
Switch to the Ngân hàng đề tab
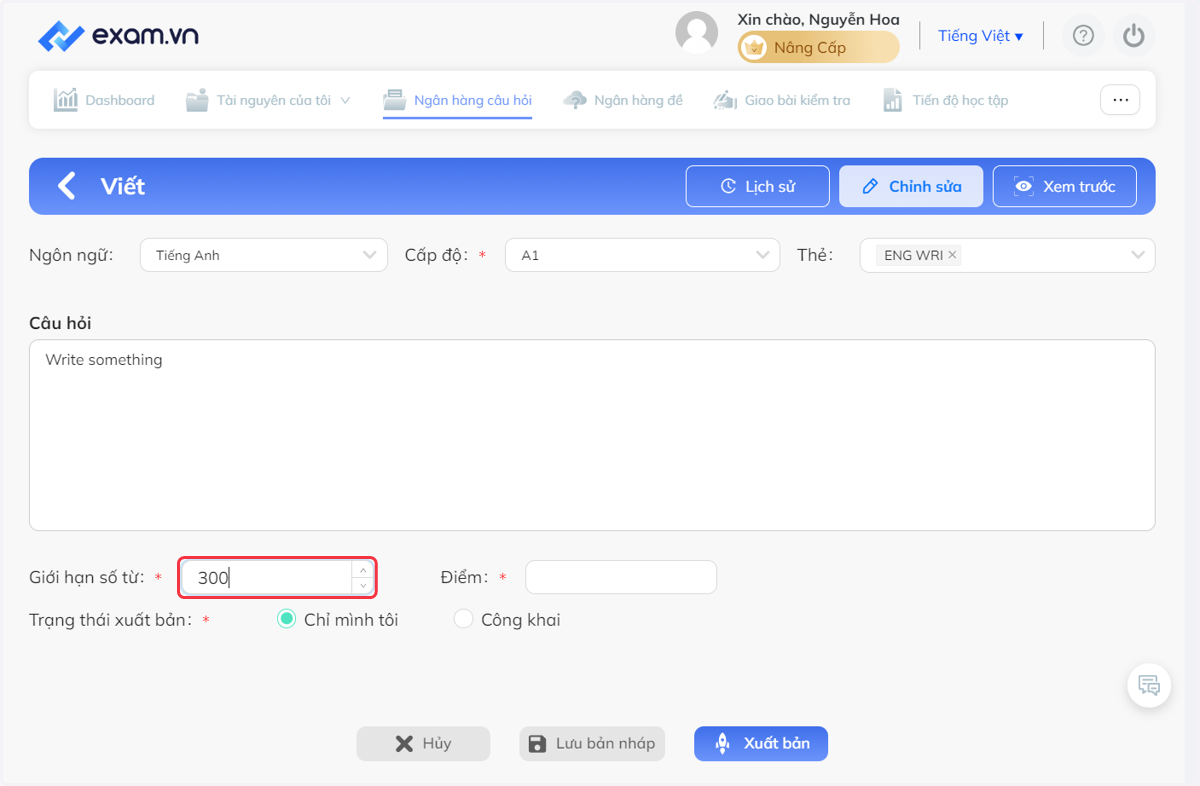point(623,100)
